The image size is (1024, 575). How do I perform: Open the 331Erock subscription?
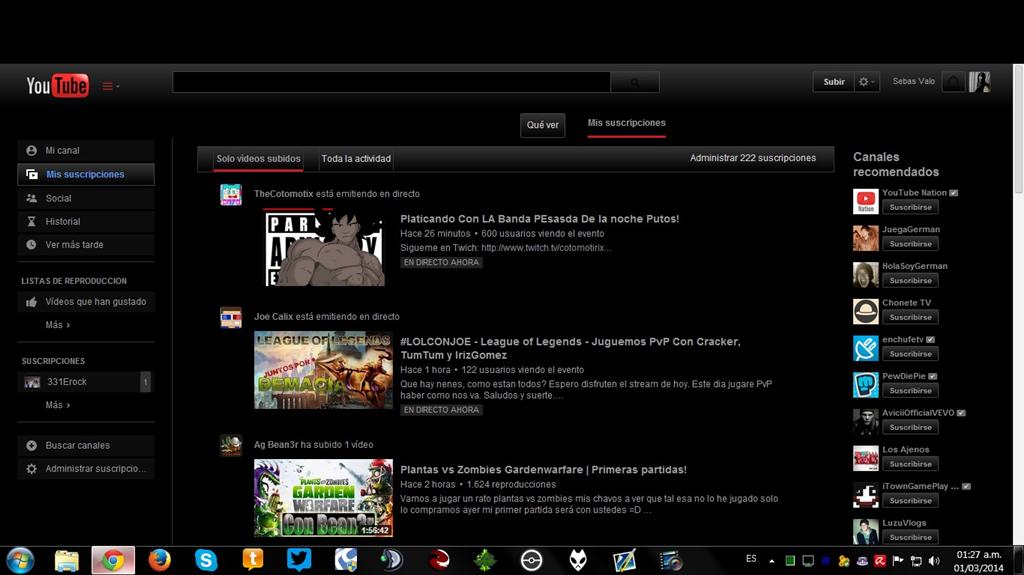coord(86,382)
